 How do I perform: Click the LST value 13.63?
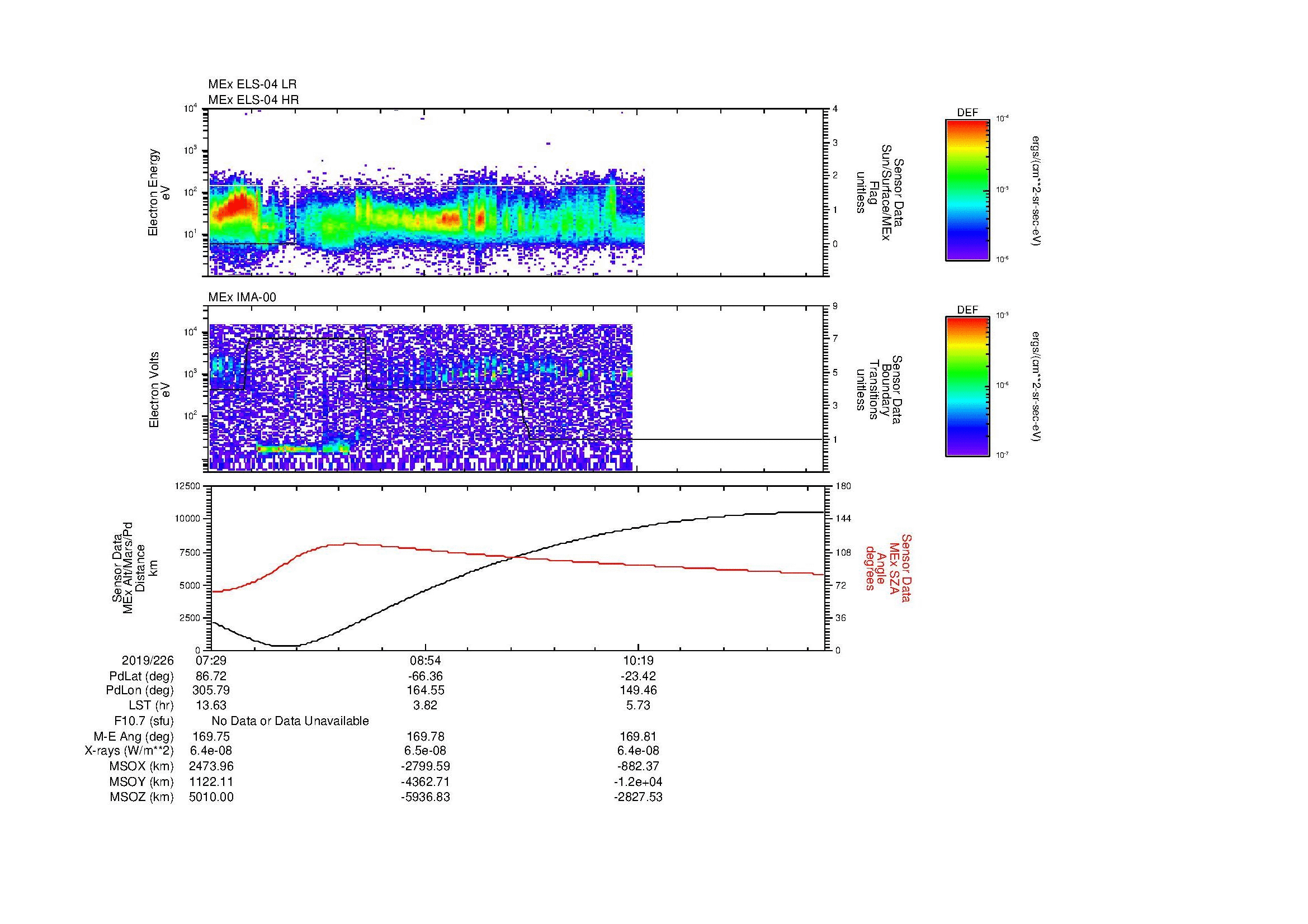point(211,705)
